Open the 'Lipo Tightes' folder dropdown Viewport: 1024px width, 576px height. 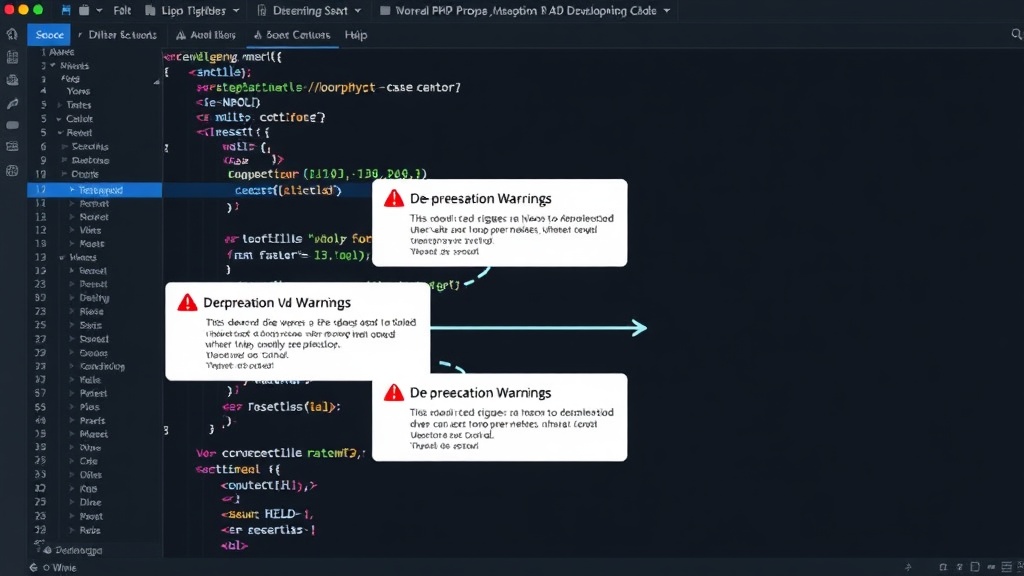tap(192, 10)
